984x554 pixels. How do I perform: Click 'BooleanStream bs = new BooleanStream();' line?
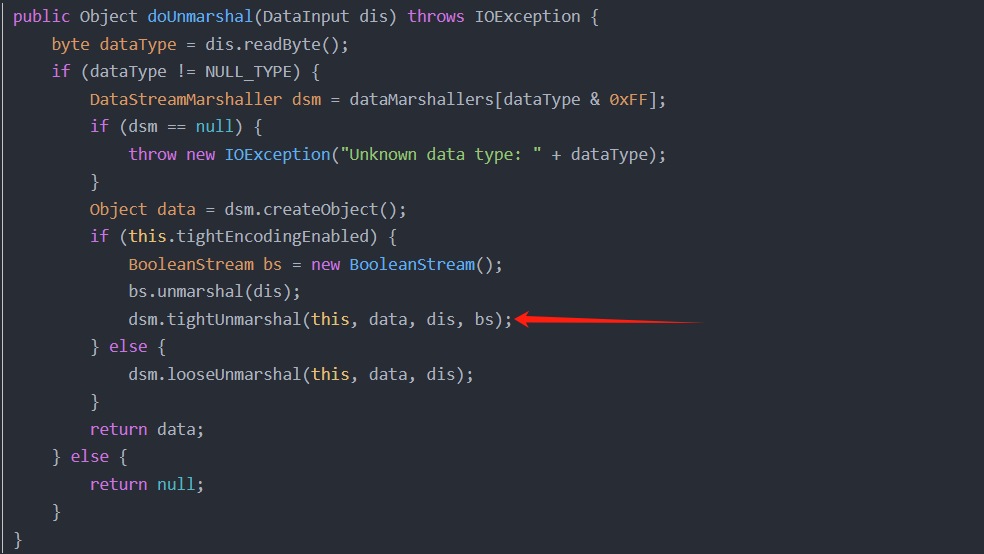coord(316,264)
